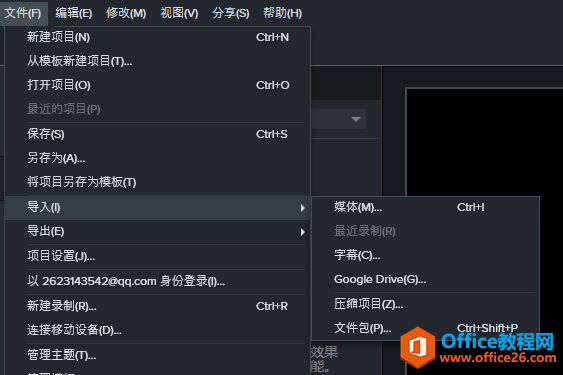The image size is (563, 375).
Task: Click 打开项目(O) menu entry
Action: (x=158, y=85)
